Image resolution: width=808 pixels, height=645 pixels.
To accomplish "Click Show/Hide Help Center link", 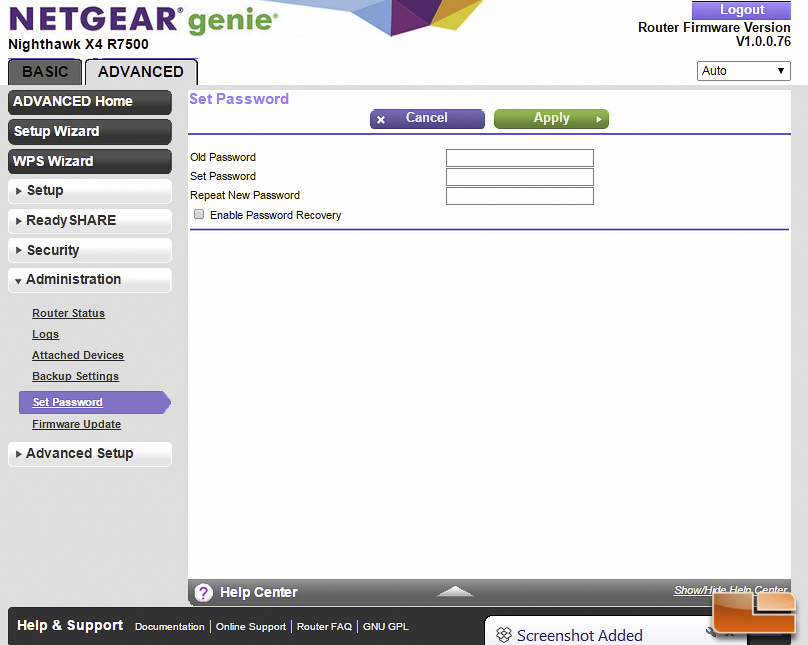I will (730, 590).
